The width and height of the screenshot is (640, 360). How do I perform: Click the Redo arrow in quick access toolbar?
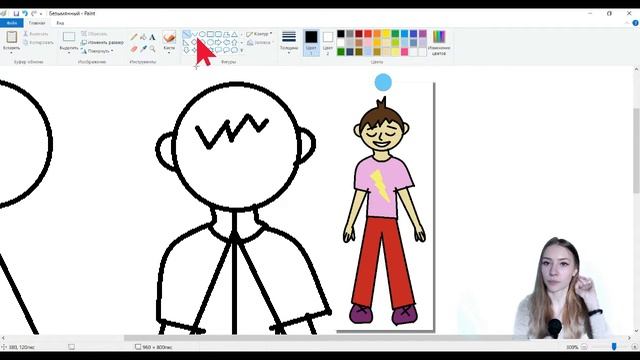33,13
